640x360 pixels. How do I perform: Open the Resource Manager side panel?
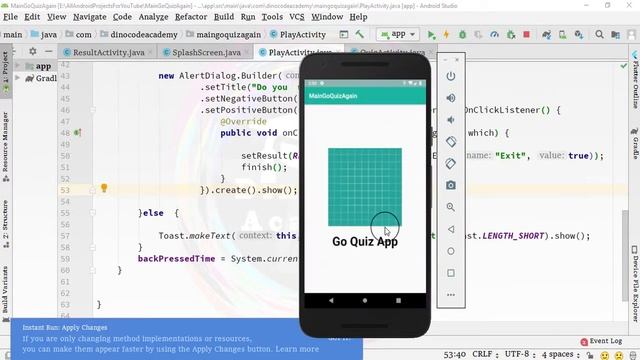click(6, 146)
